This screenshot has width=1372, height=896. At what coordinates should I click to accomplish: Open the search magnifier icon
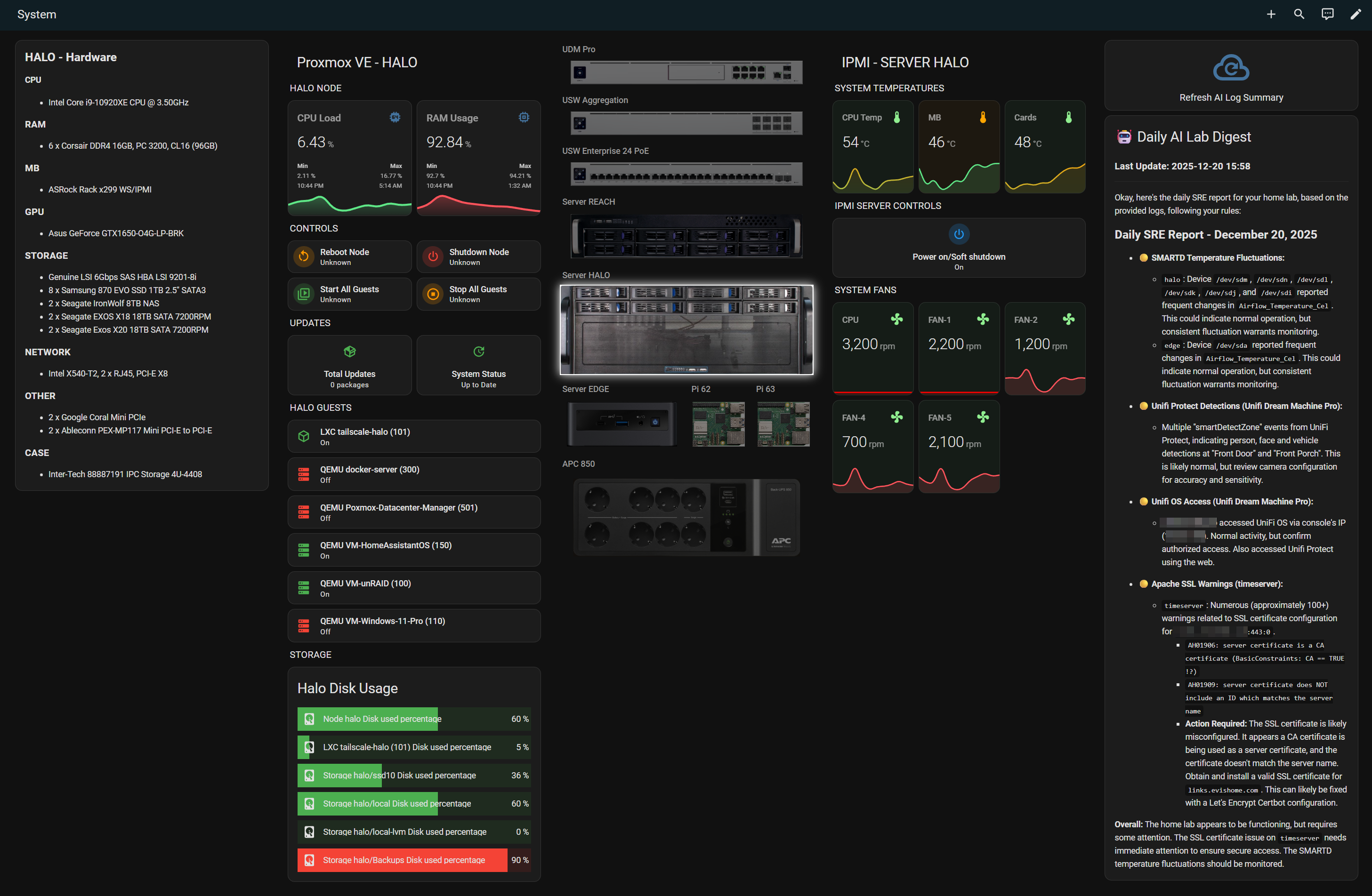tap(1299, 15)
